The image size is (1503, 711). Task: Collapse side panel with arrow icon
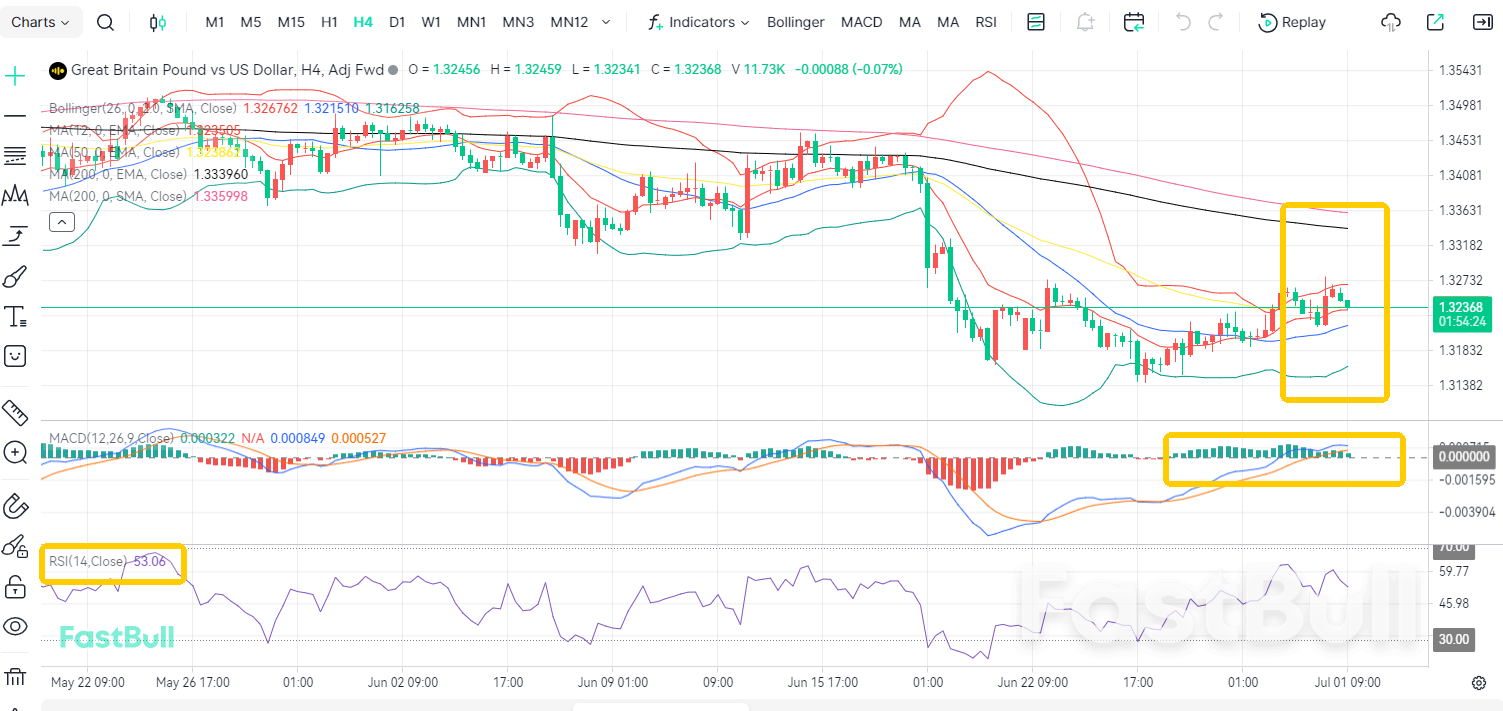pos(1481,22)
